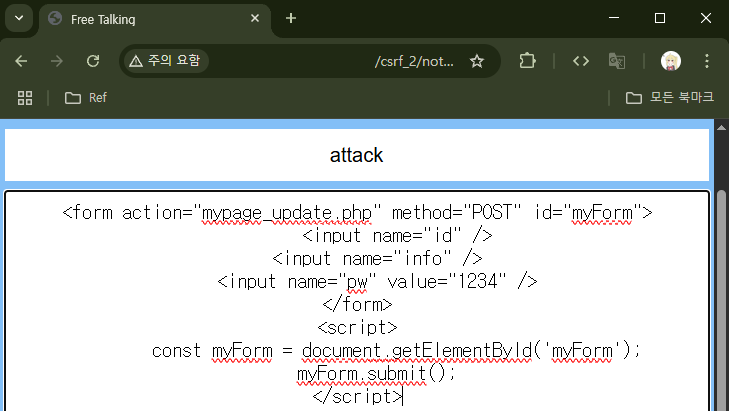Click the line <input name="id" />

click(397, 236)
